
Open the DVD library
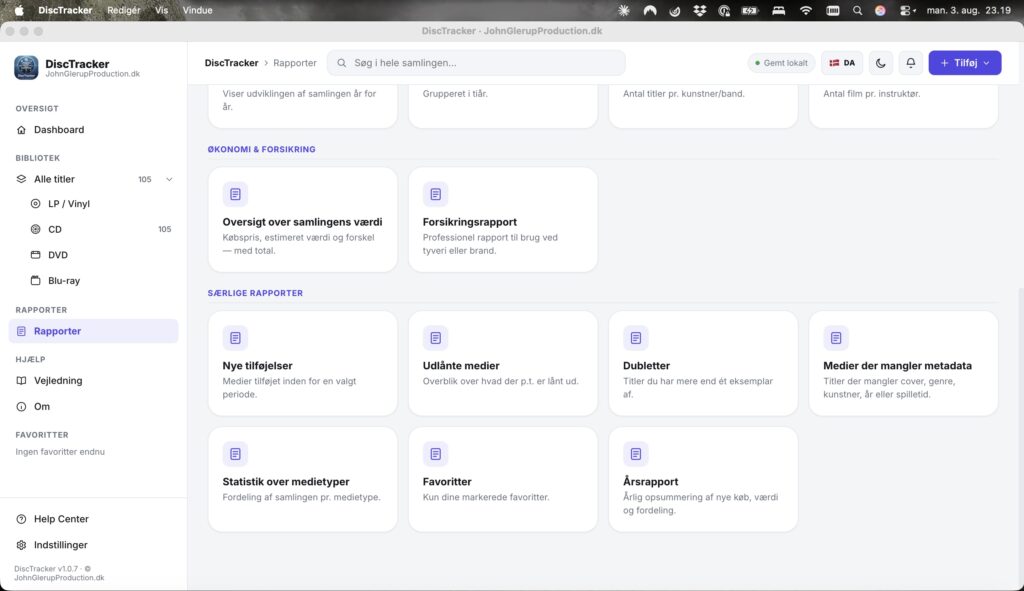coord(101,255)
